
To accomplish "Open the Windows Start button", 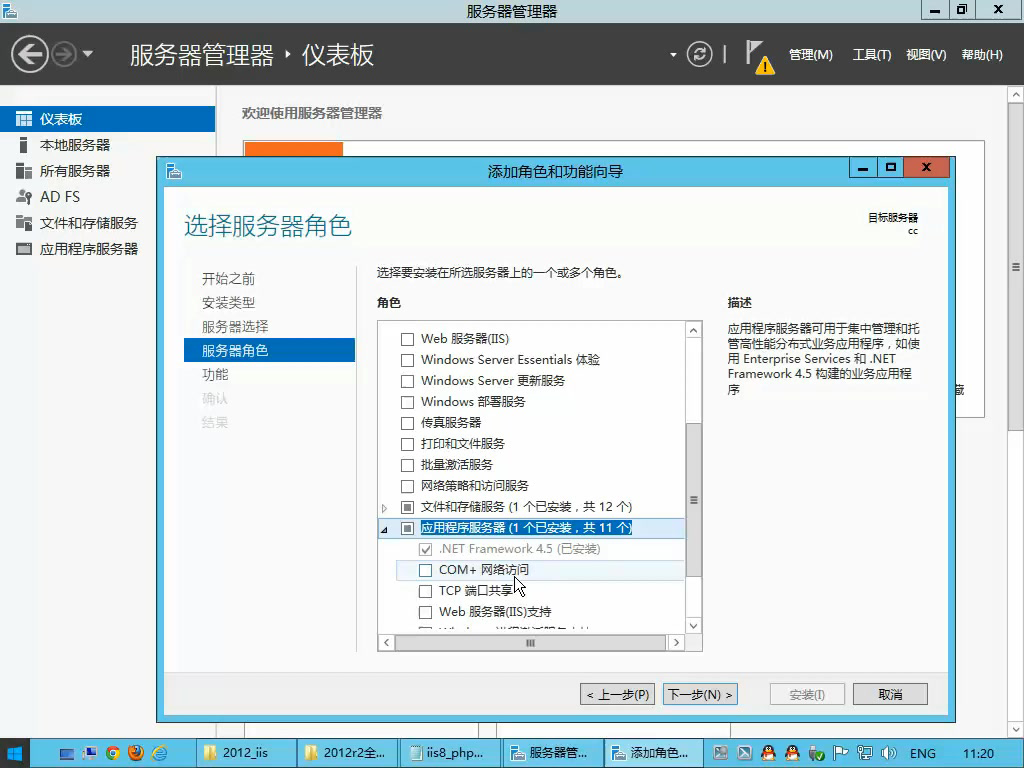I will (14, 754).
